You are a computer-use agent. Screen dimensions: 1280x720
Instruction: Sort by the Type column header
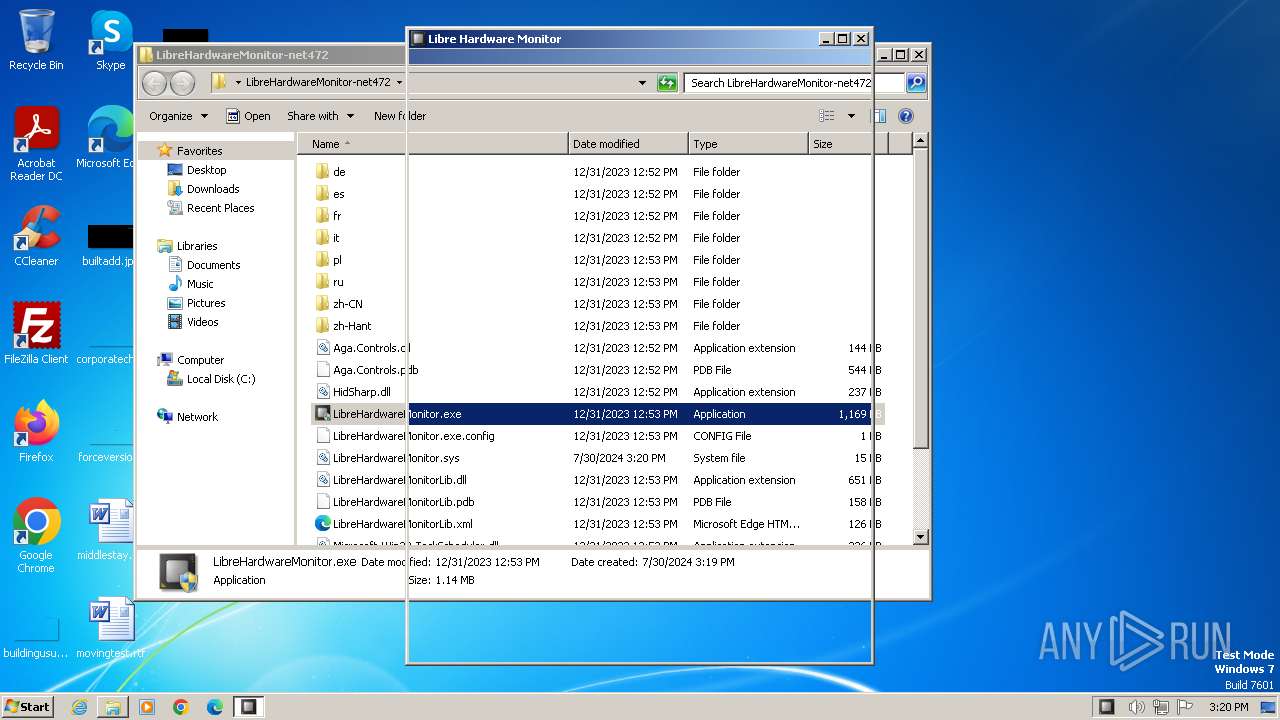[x=748, y=144]
